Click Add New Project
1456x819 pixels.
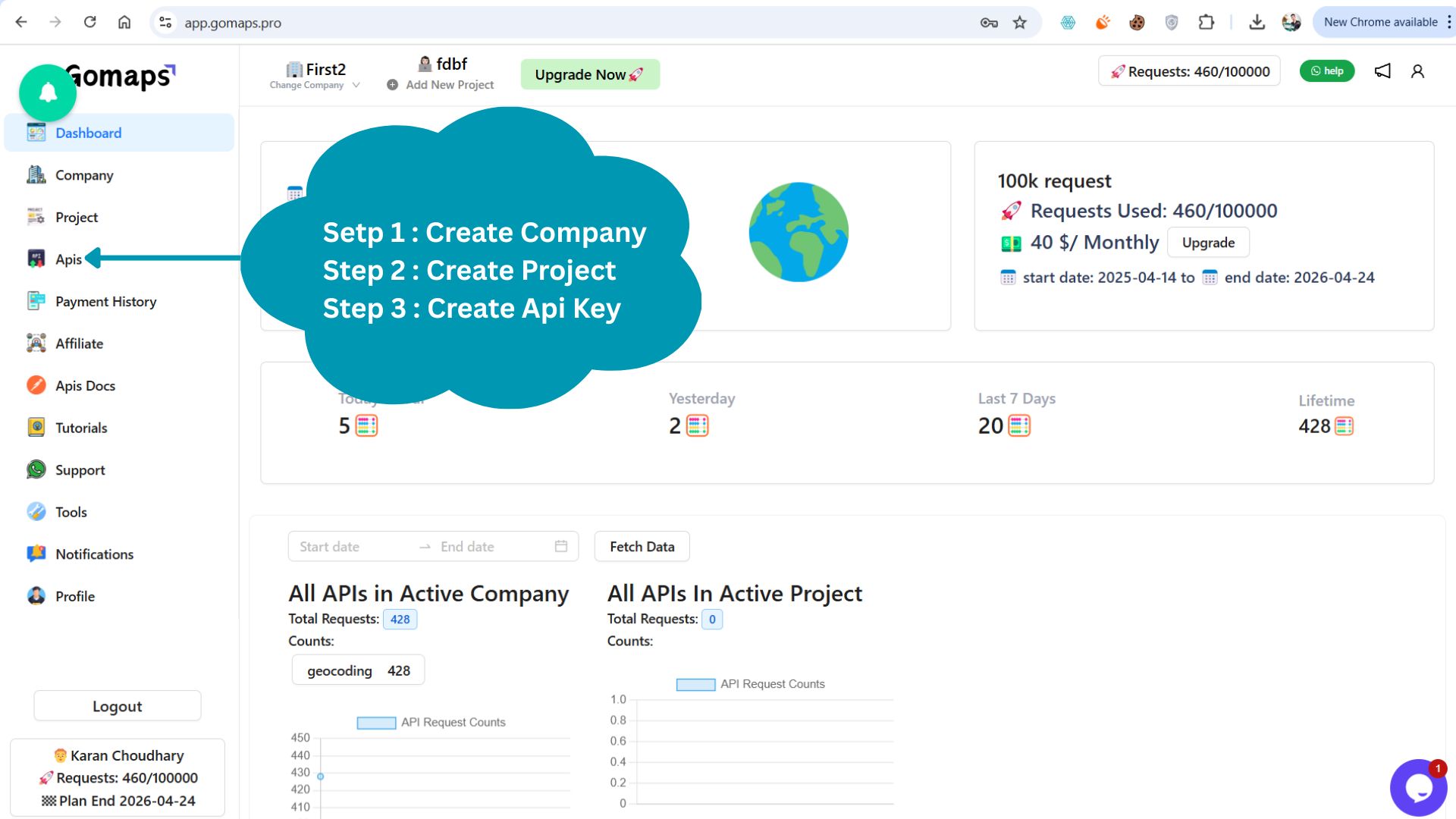tap(441, 85)
